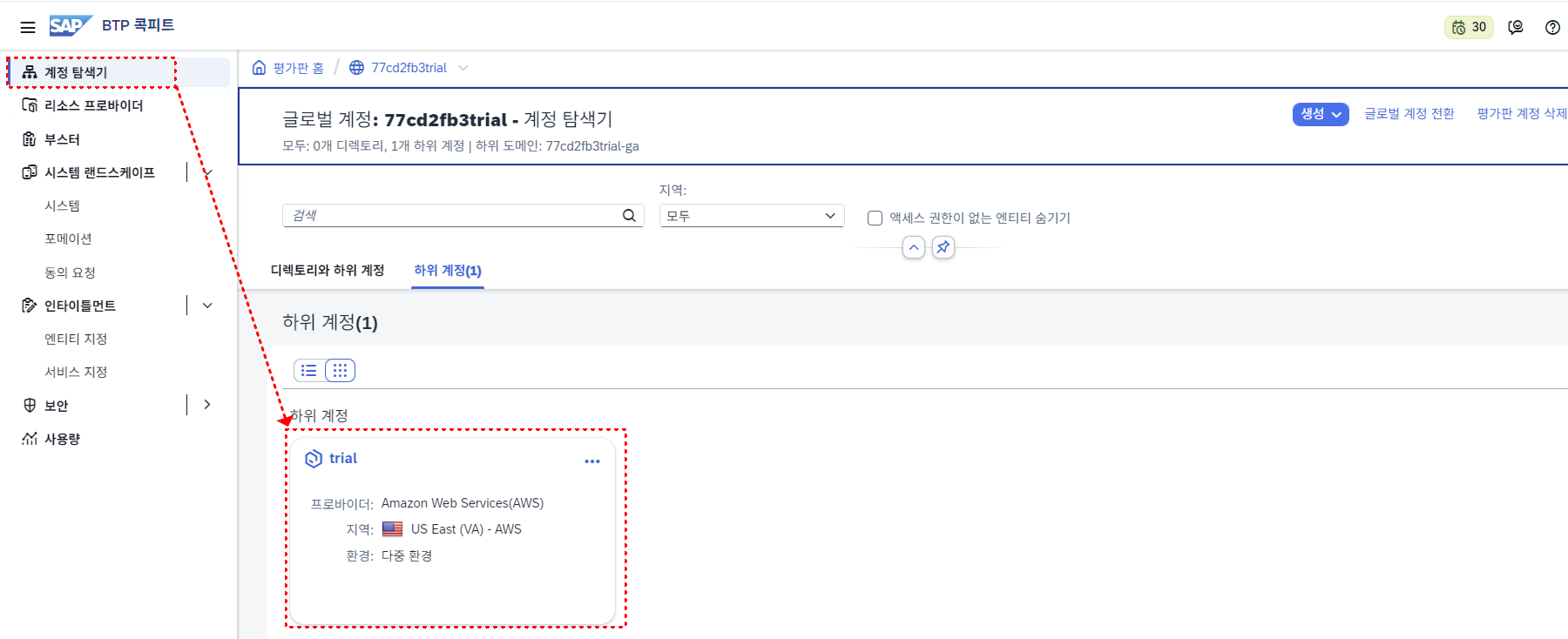Open the 지역 region dropdown showing 모두

point(752,216)
